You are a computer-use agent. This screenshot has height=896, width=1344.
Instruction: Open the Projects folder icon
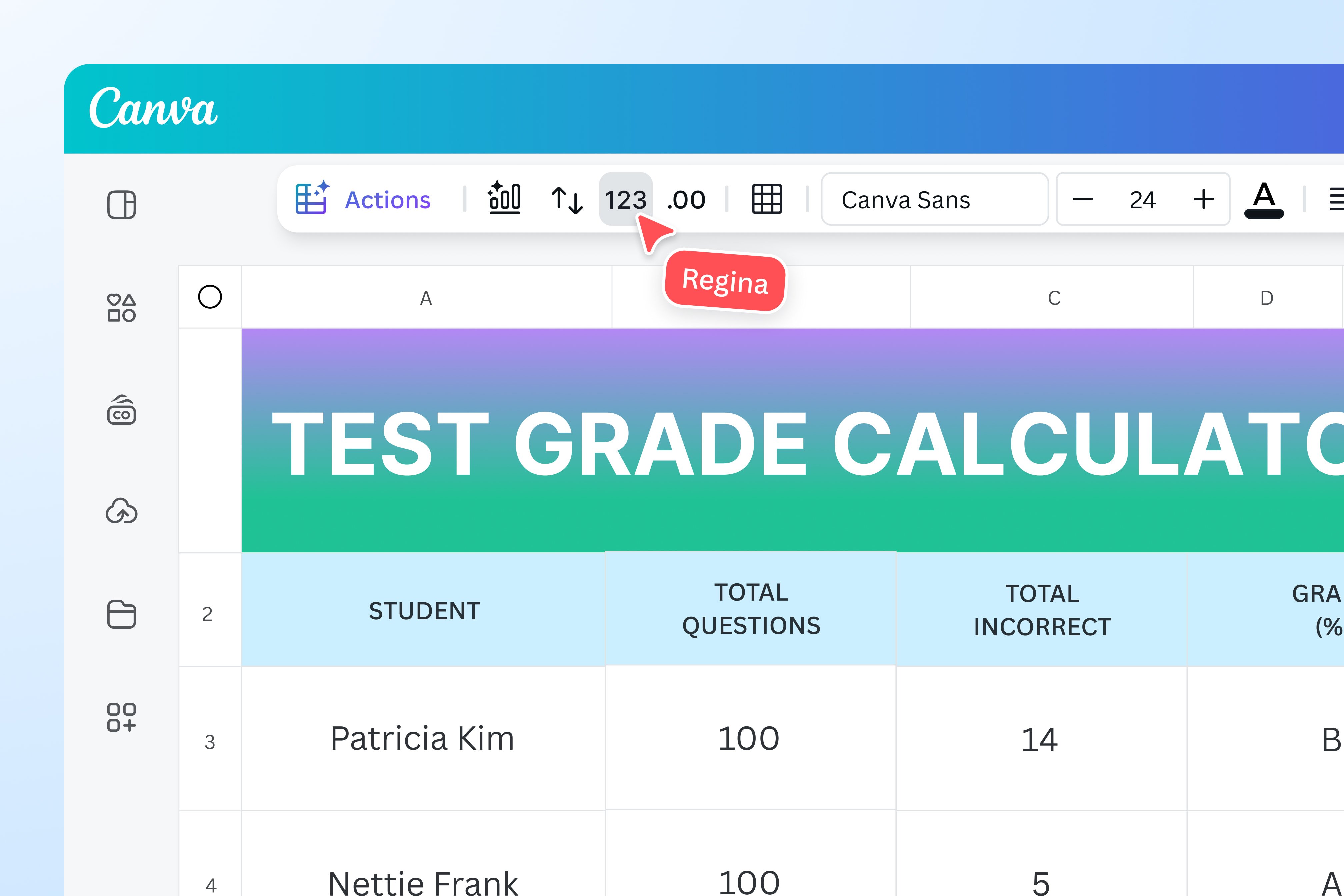click(x=121, y=614)
